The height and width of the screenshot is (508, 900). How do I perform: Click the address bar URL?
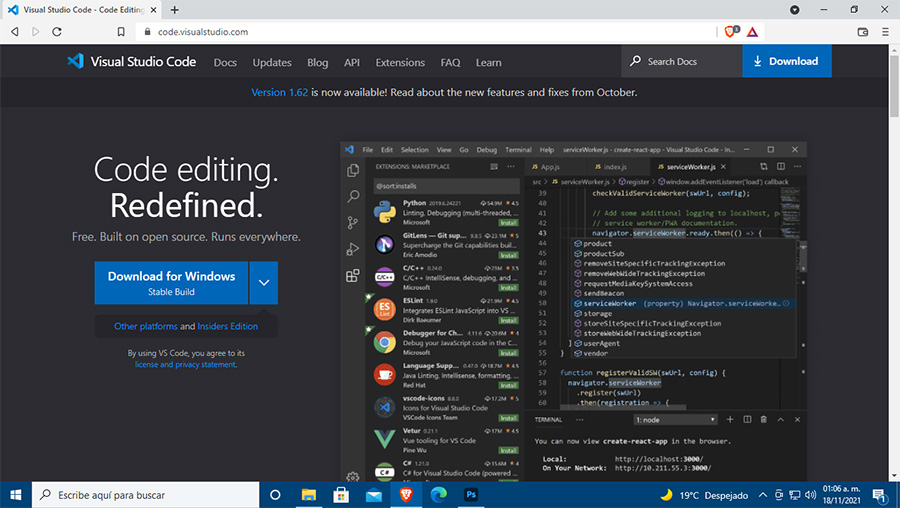coord(203,32)
